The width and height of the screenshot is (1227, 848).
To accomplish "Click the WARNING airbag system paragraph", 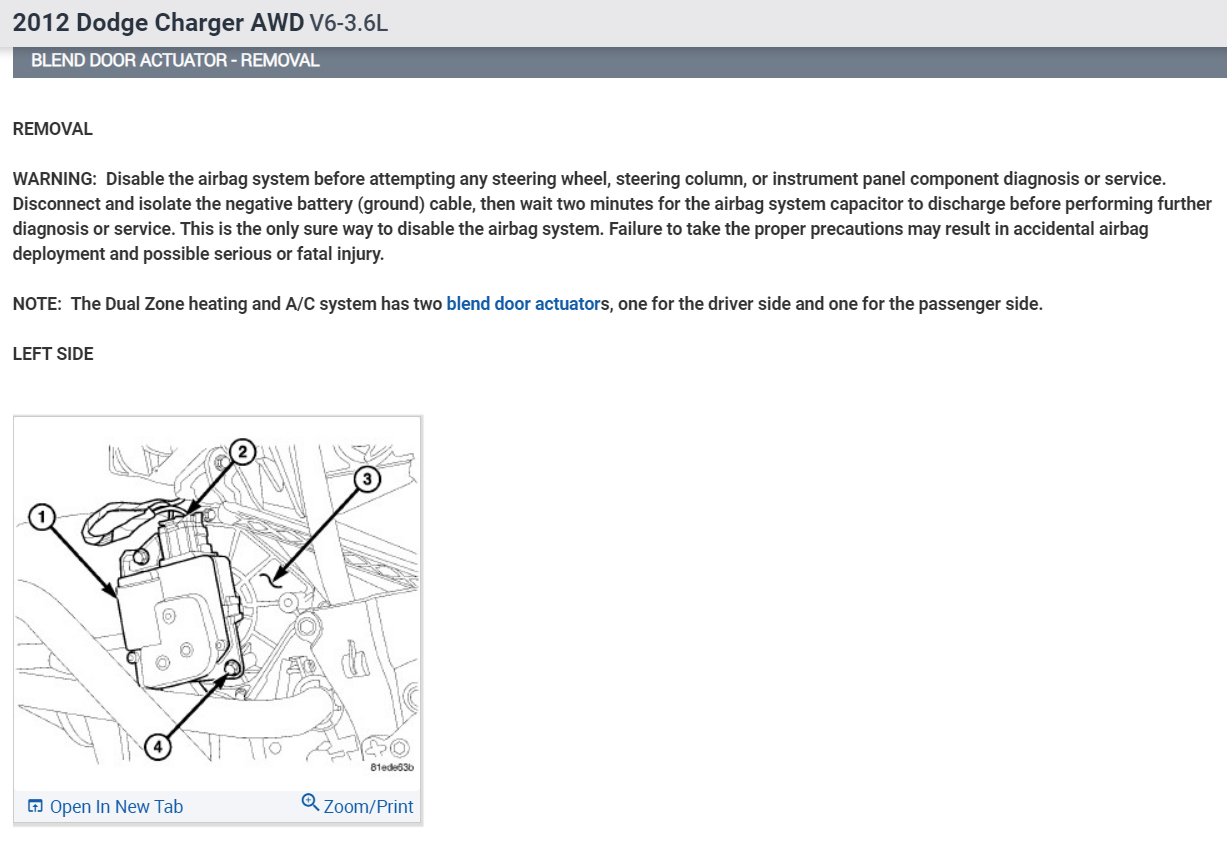I will tap(612, 216).
